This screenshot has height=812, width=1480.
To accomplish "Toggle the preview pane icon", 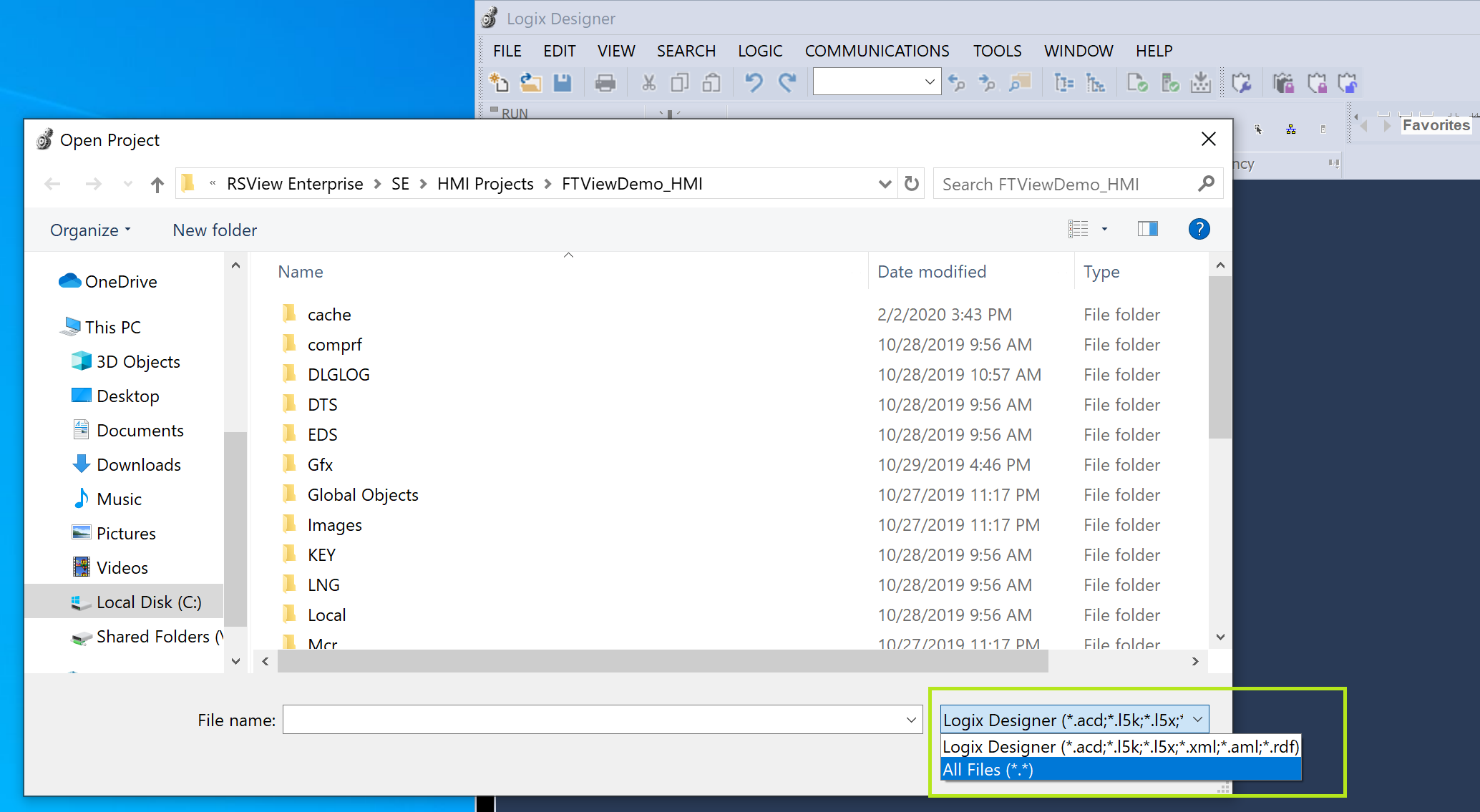I will [x=1148, y=229].
